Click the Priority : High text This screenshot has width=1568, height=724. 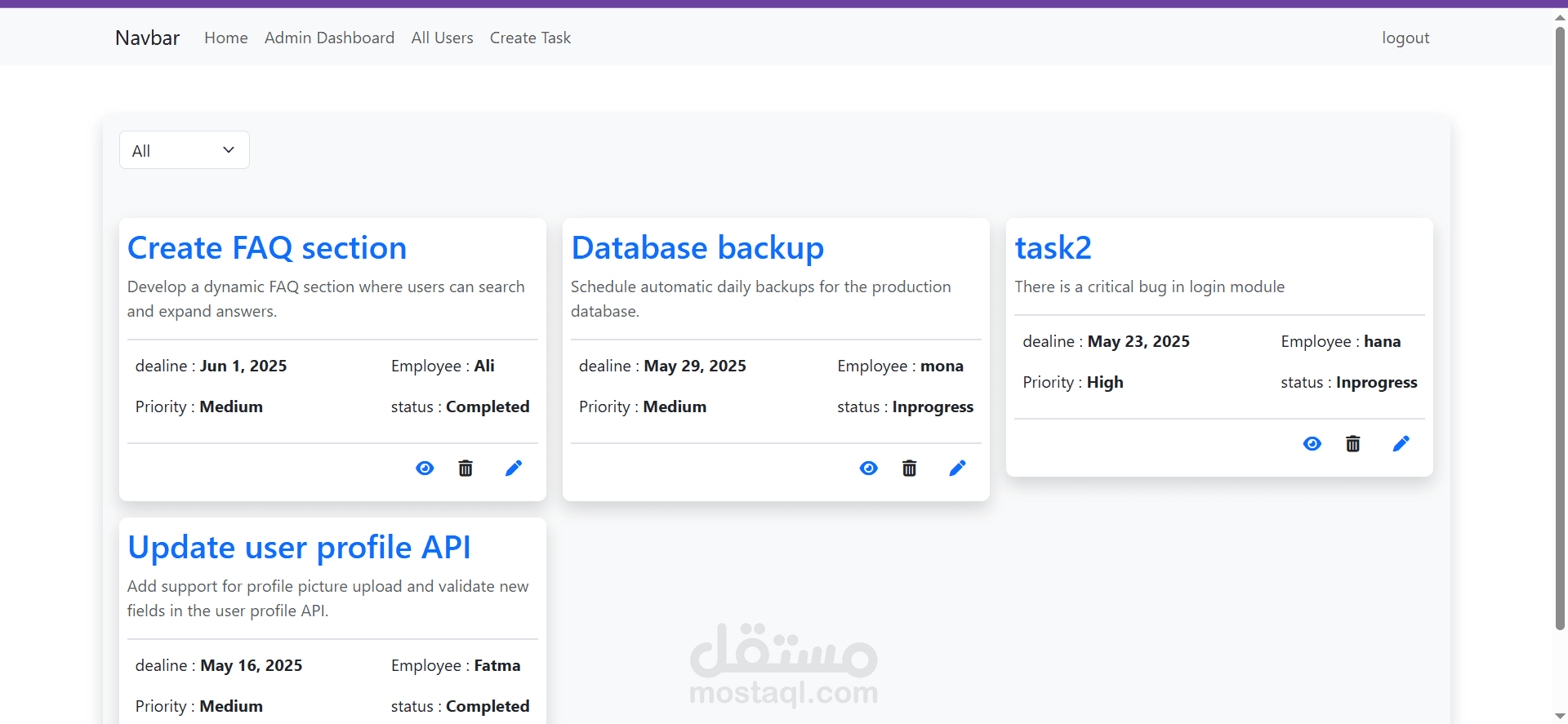pyautogui.click(x=1073, y=382)
